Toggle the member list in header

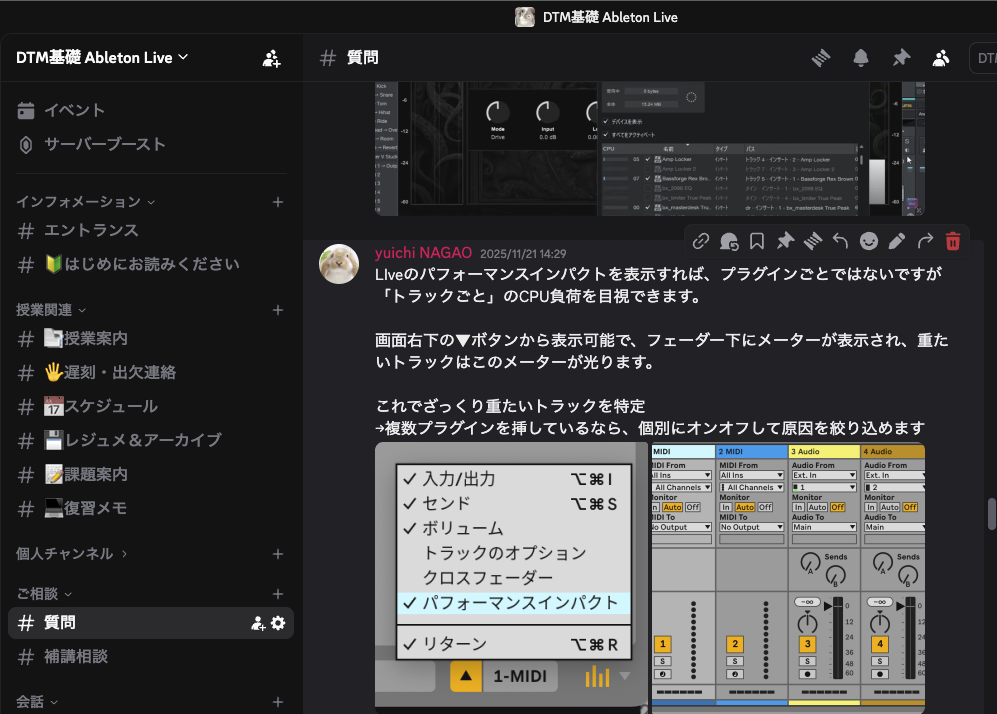click(941, 58)
